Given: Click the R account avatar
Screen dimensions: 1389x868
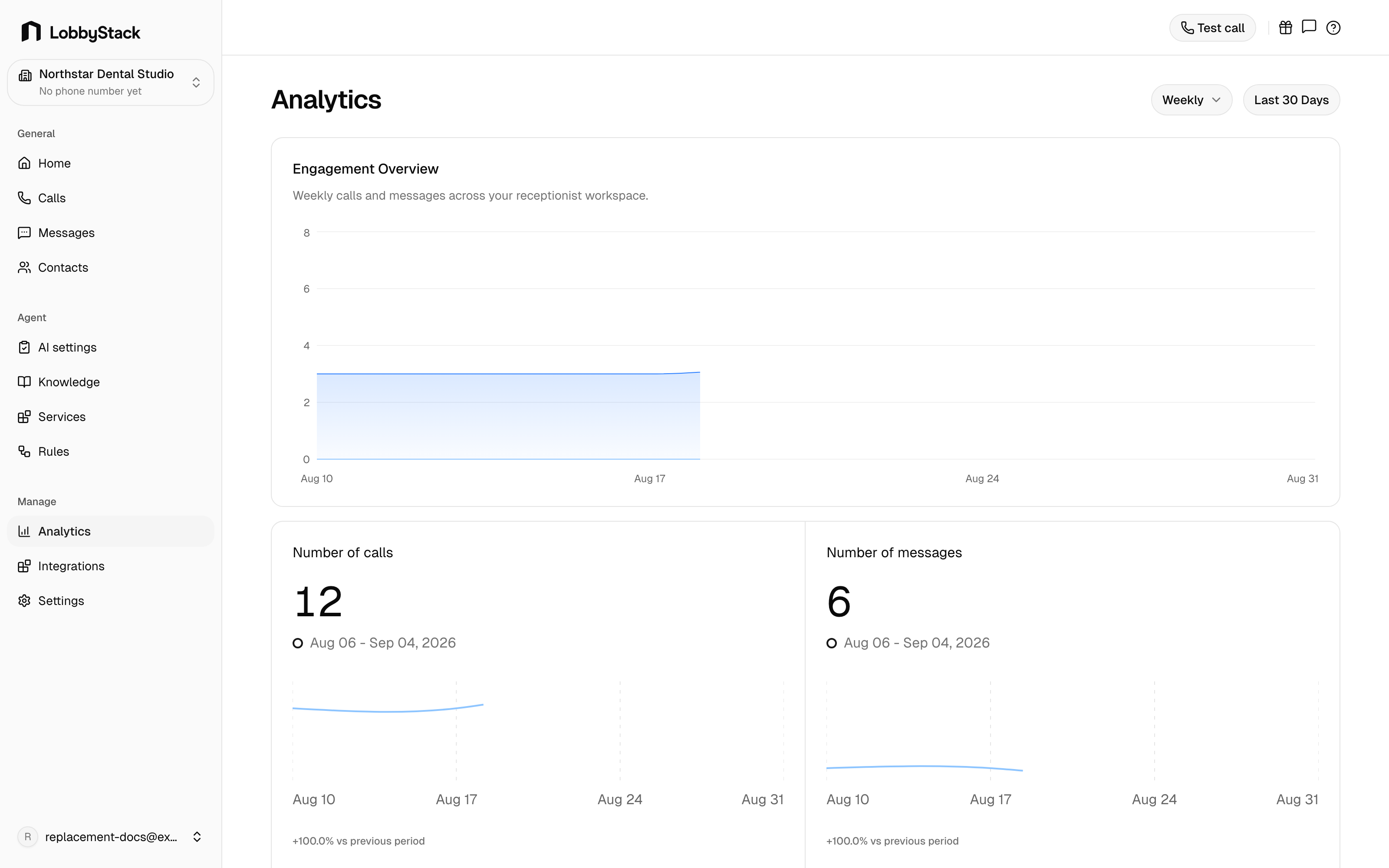Looking at the screenshot, I should 27,836.
